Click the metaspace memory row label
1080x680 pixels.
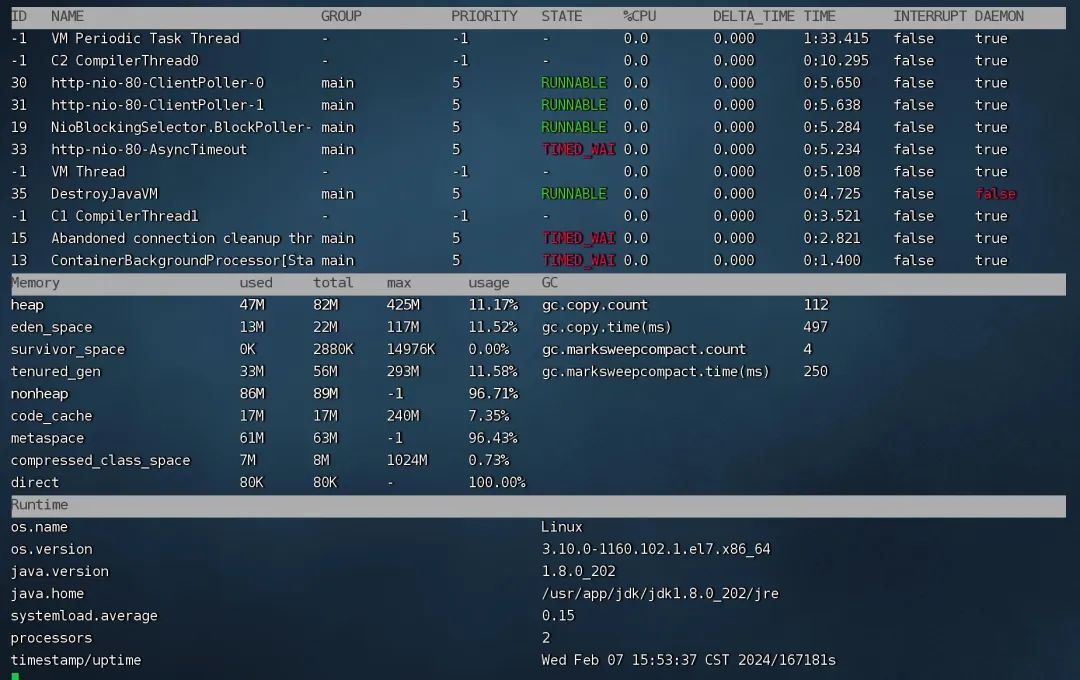tap(47, 438)
